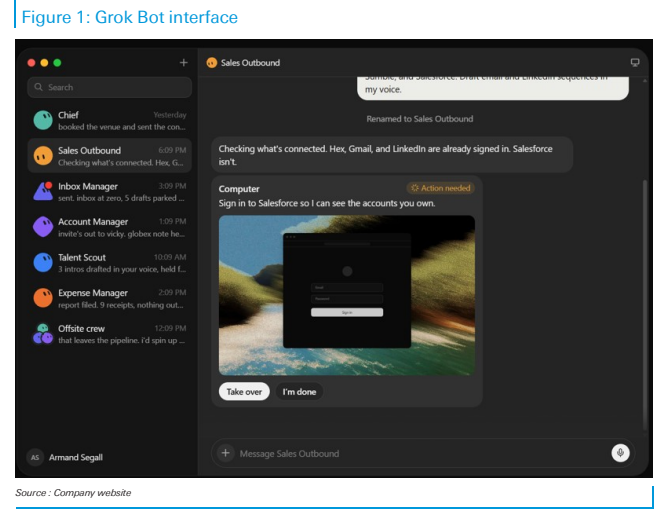Click the header Sales Outbound bot icon
This screenshot has width=668, height=515.
[x=212, y=63]
